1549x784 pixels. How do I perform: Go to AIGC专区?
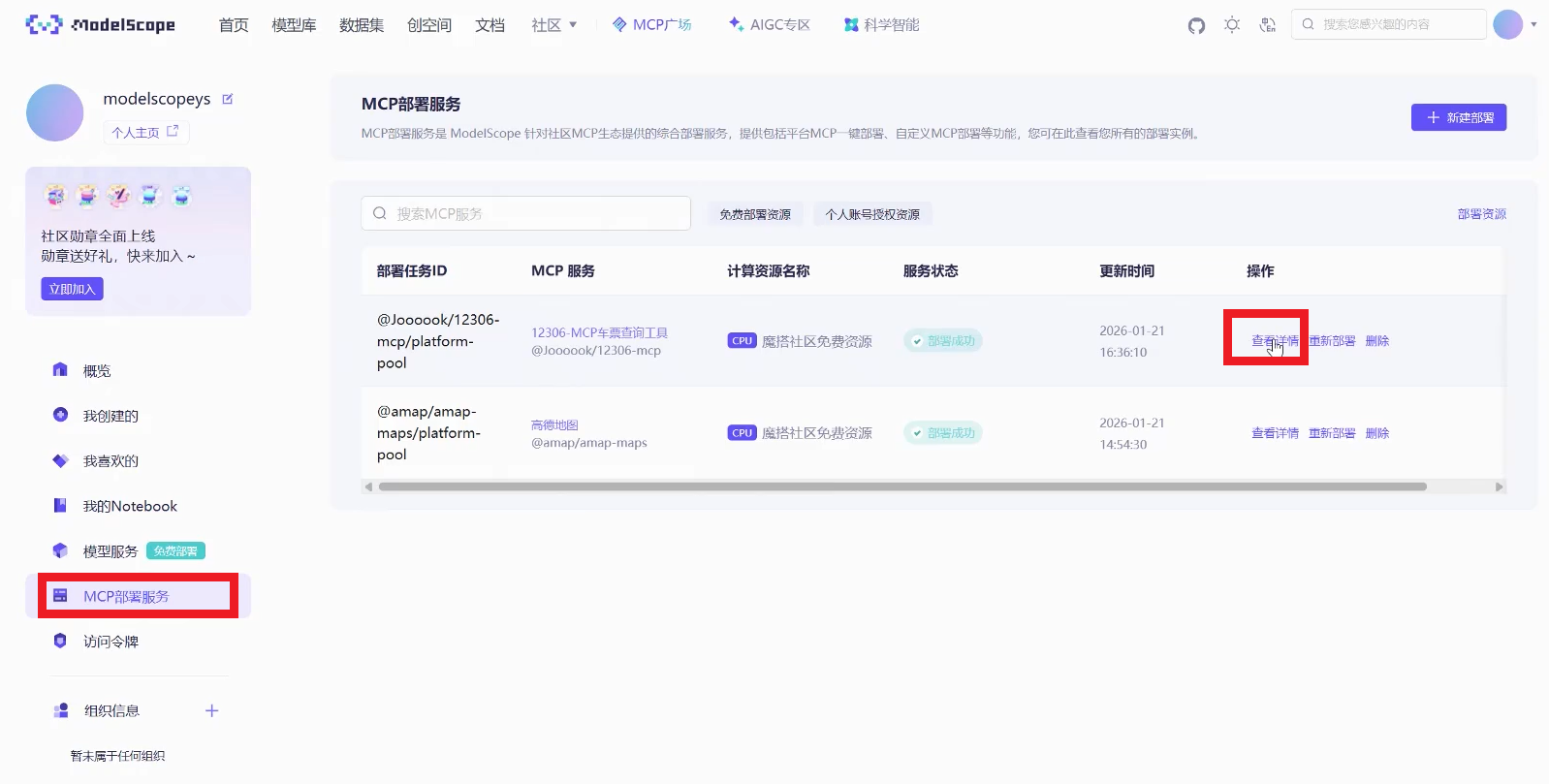point(770,25)
